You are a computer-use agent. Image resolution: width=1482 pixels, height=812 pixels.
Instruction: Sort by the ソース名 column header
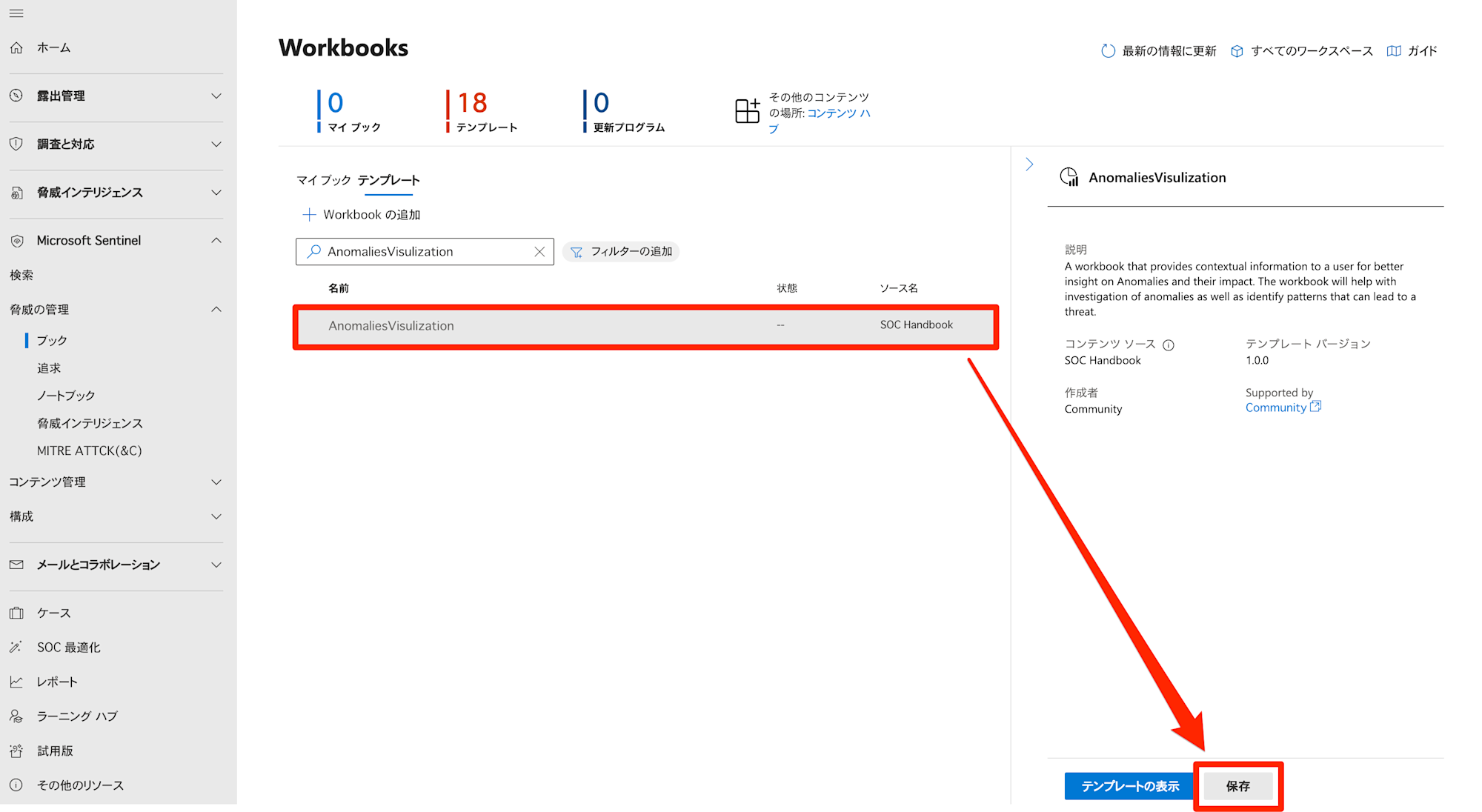(899, 288)
